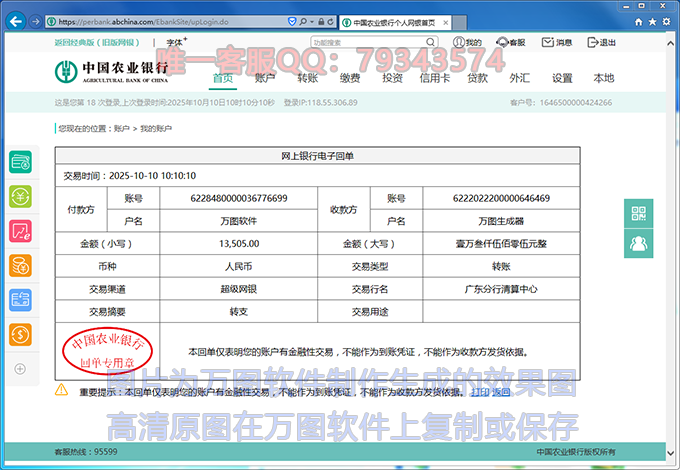This screenshot has height=470, width=680.
Task: Open the orange coin stack sidebar icon
Action: pyautogui.click(x=20, y=265)
